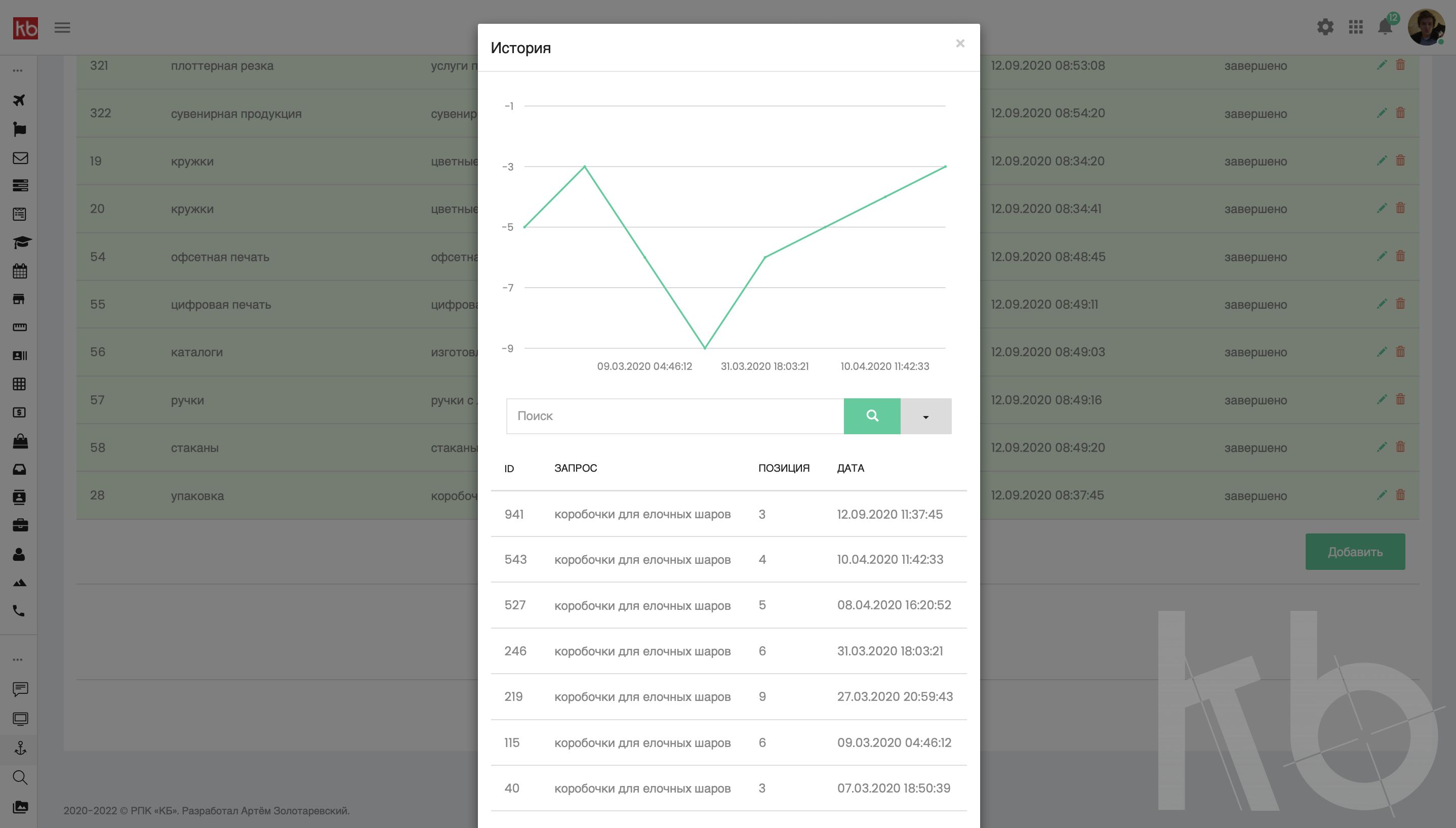Open the inbox tray sidebar icon
Viewport: 1456px width, 828px height.
pyautogui.click(x=19, y=469)
